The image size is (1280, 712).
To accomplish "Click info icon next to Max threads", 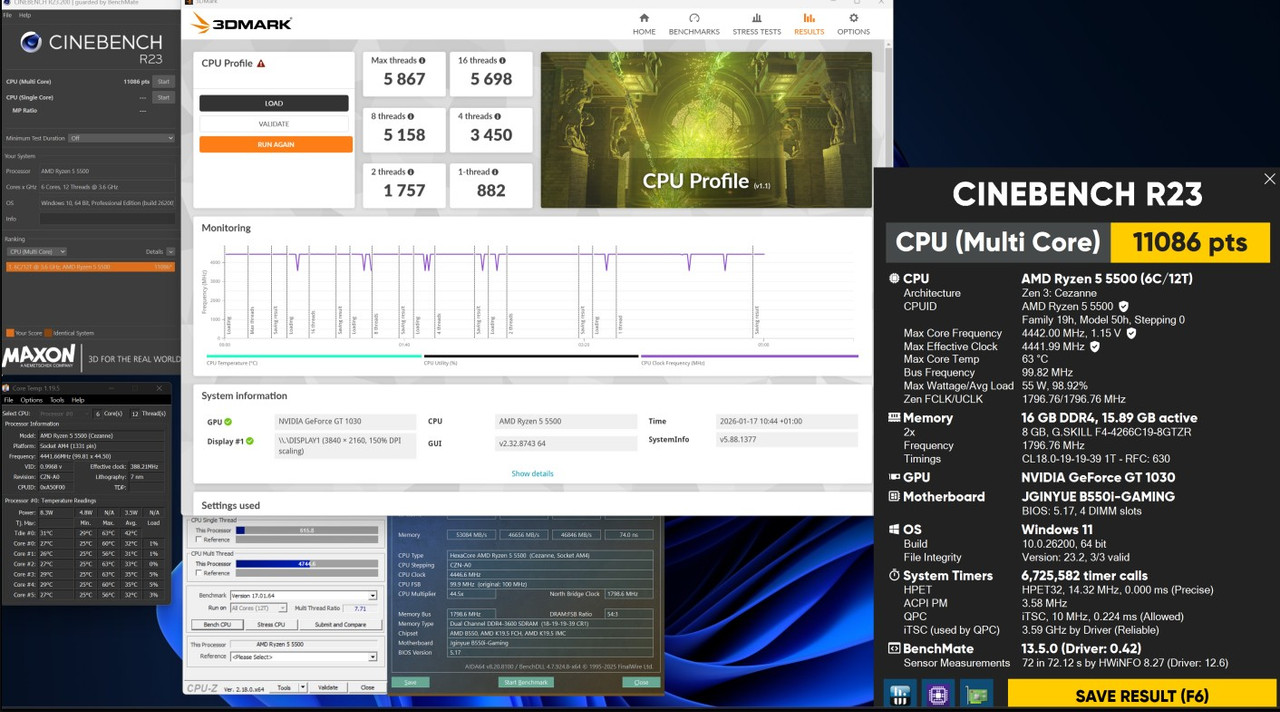I will tap(422, 60).
